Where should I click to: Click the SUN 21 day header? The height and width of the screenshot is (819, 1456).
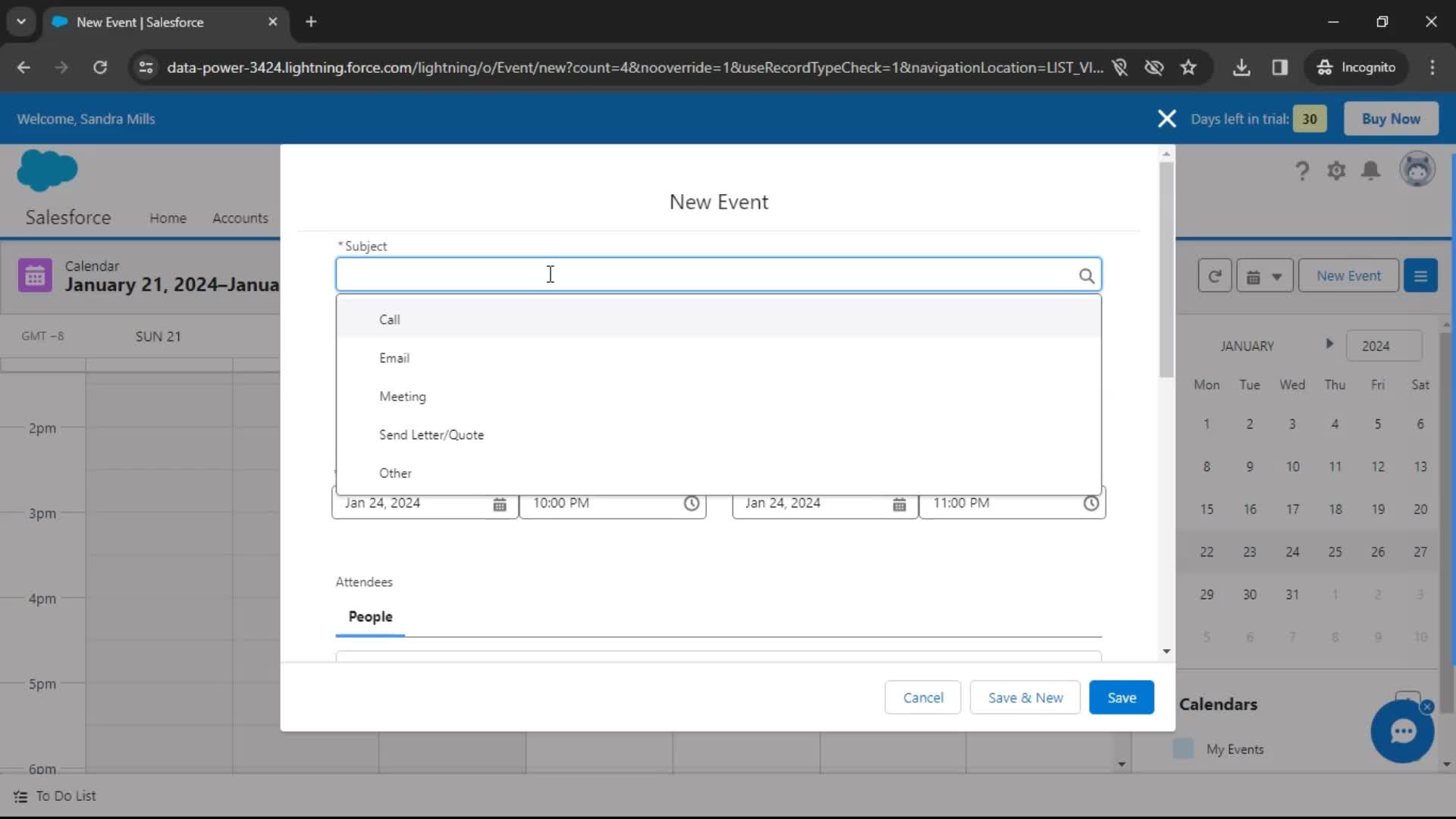[158, 337]
